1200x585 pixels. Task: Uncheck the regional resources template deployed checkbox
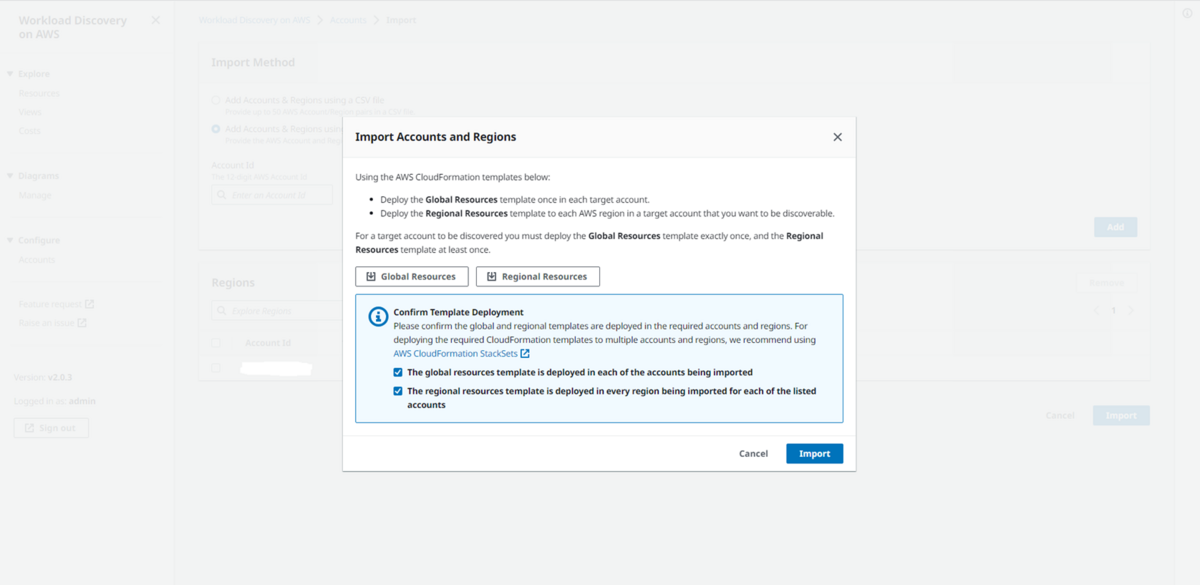[398, 391]
